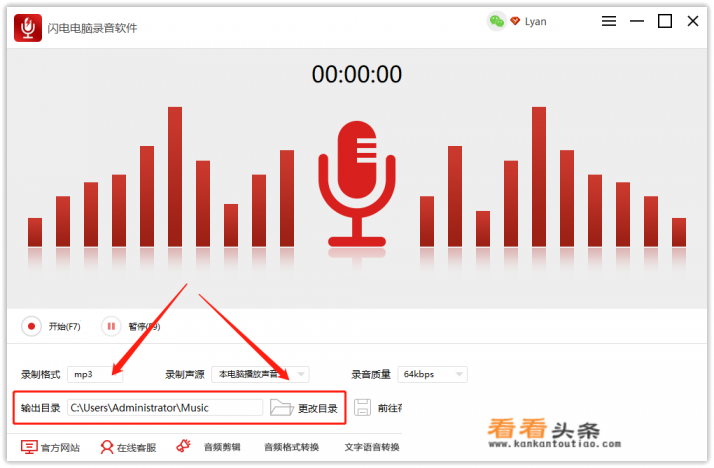Open the 音频格式转换 tool link
This screenshot has width=714, height=468.
pyautogui.click(x=291, y=448)
